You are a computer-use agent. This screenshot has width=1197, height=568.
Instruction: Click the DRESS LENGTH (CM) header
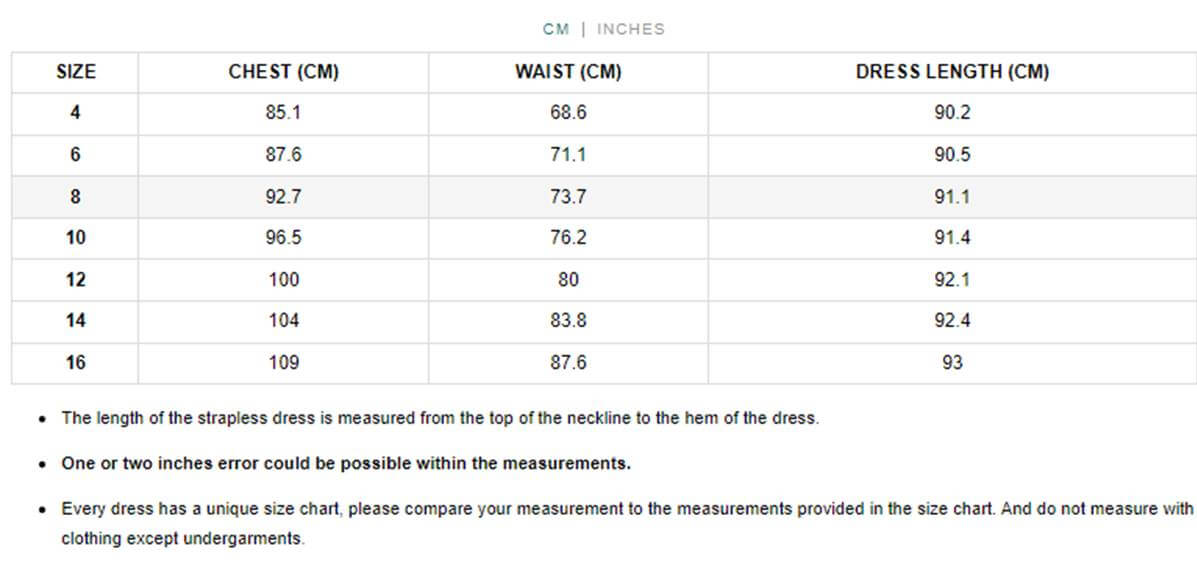[x=952, y=72]
